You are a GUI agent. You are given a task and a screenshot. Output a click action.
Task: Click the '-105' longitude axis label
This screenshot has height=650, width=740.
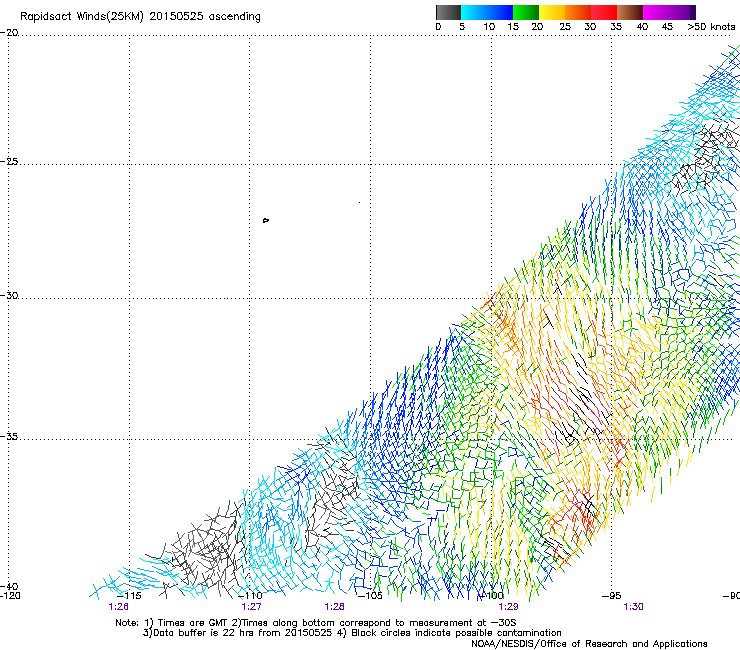pyautogui.click(x=370, y=596)
